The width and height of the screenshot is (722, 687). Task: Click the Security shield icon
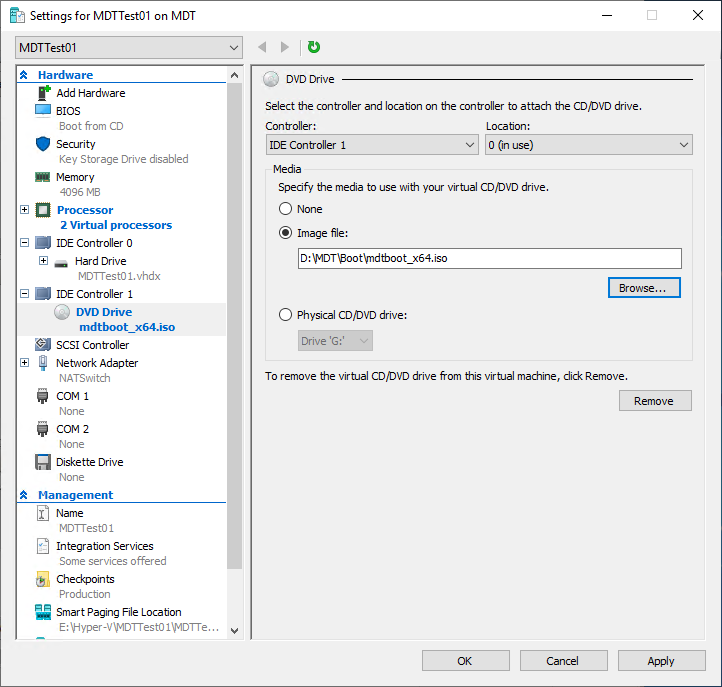click(43, 144)
